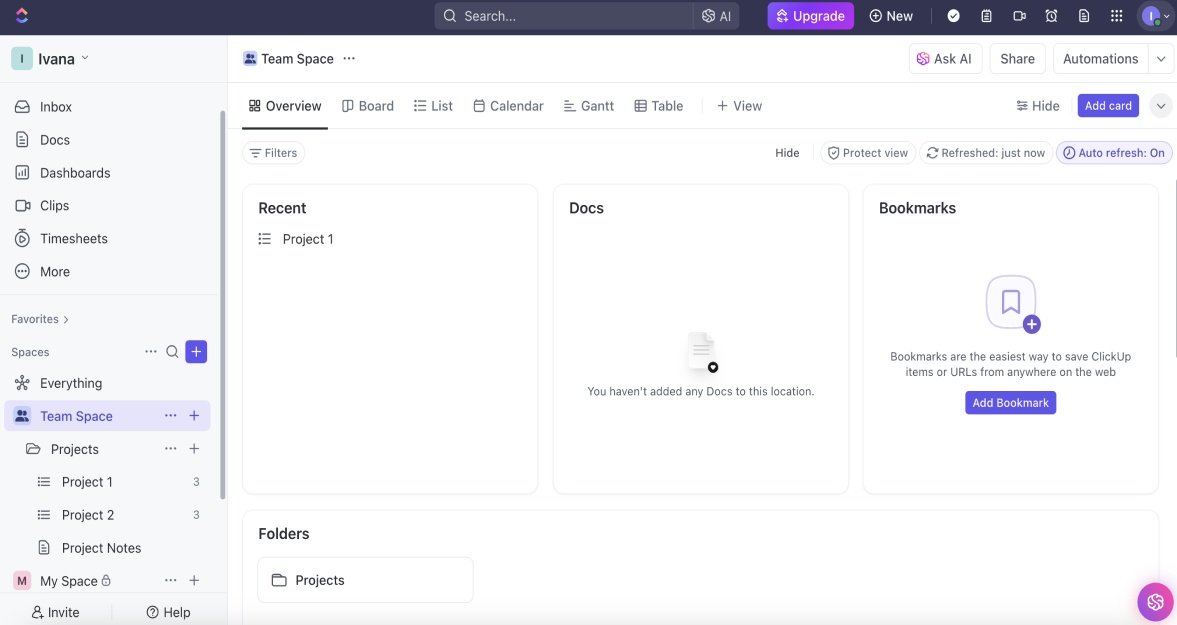Toggle Auto refresh: On

click(1114, 153)
